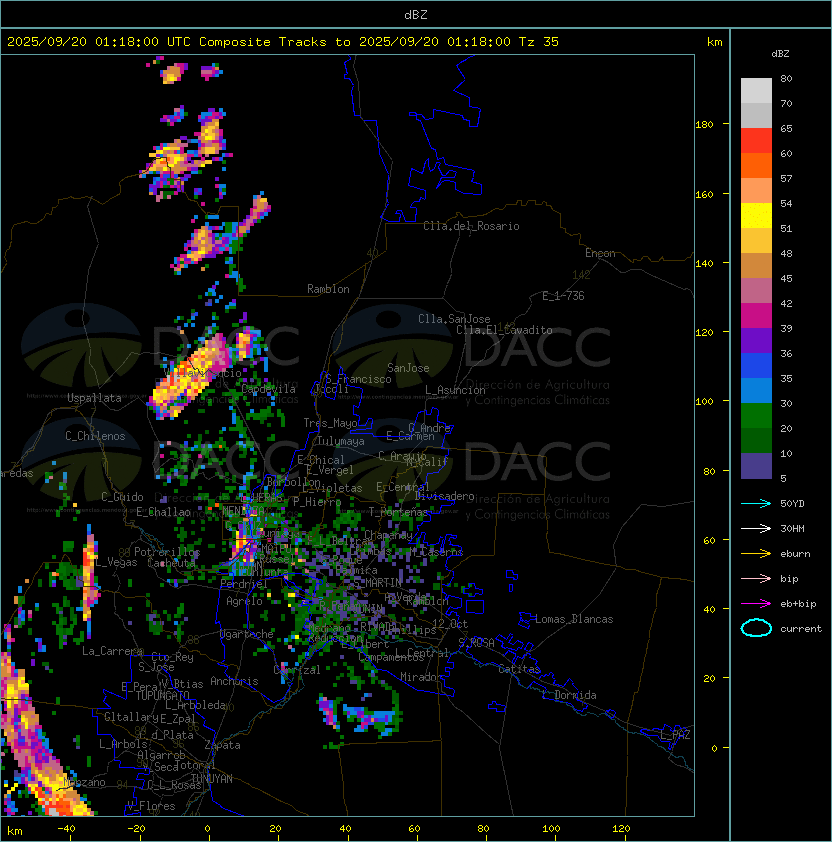Click the white 30HM arrow legend icon
Screen dimensions: 832x842
coord(756,528)
